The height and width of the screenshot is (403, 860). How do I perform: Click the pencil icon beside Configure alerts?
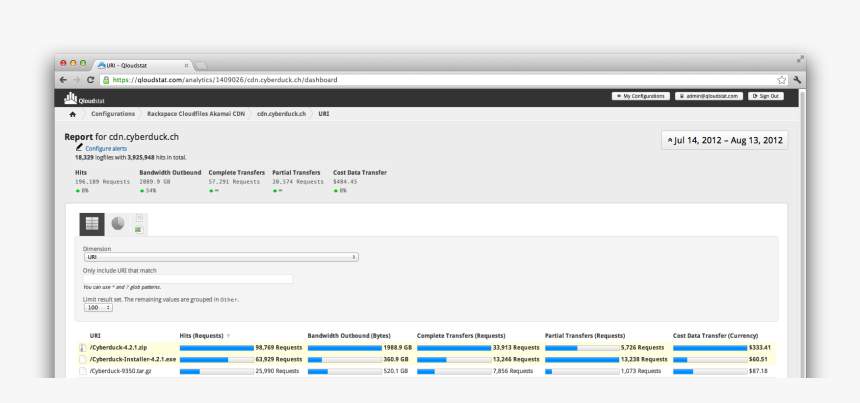point(80,147)
